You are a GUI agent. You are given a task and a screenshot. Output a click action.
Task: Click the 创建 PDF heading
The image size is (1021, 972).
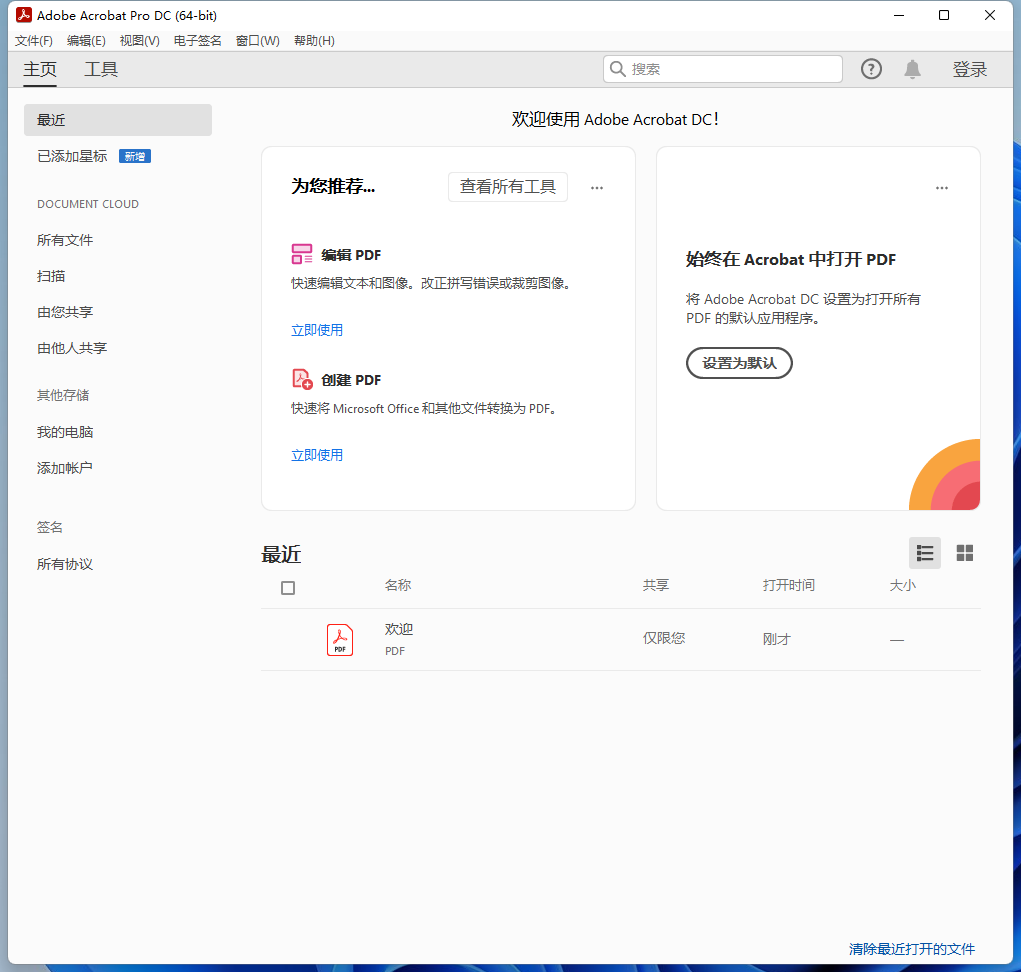tap(351, 380)
